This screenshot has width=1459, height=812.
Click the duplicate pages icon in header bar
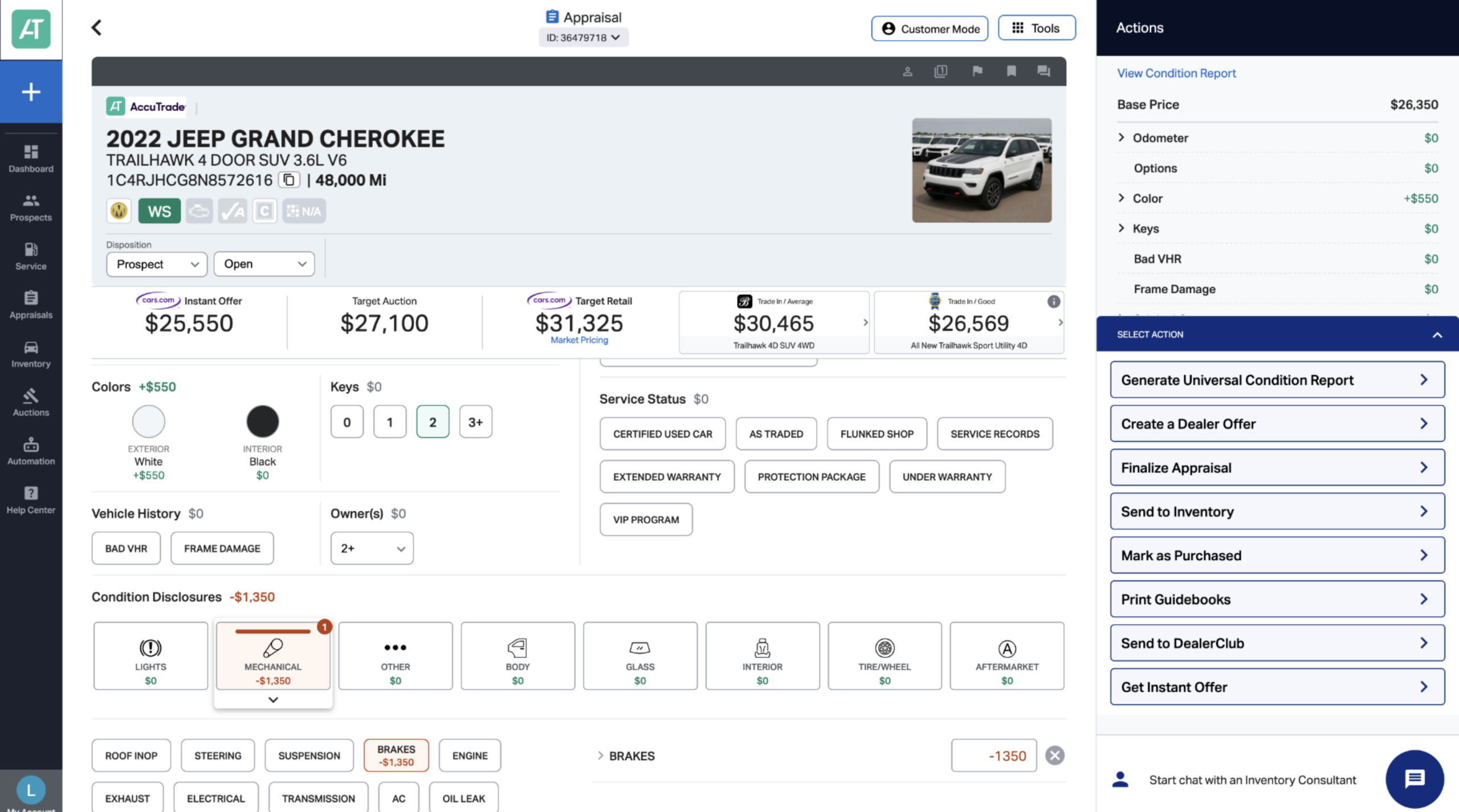[x=941, y=71]
